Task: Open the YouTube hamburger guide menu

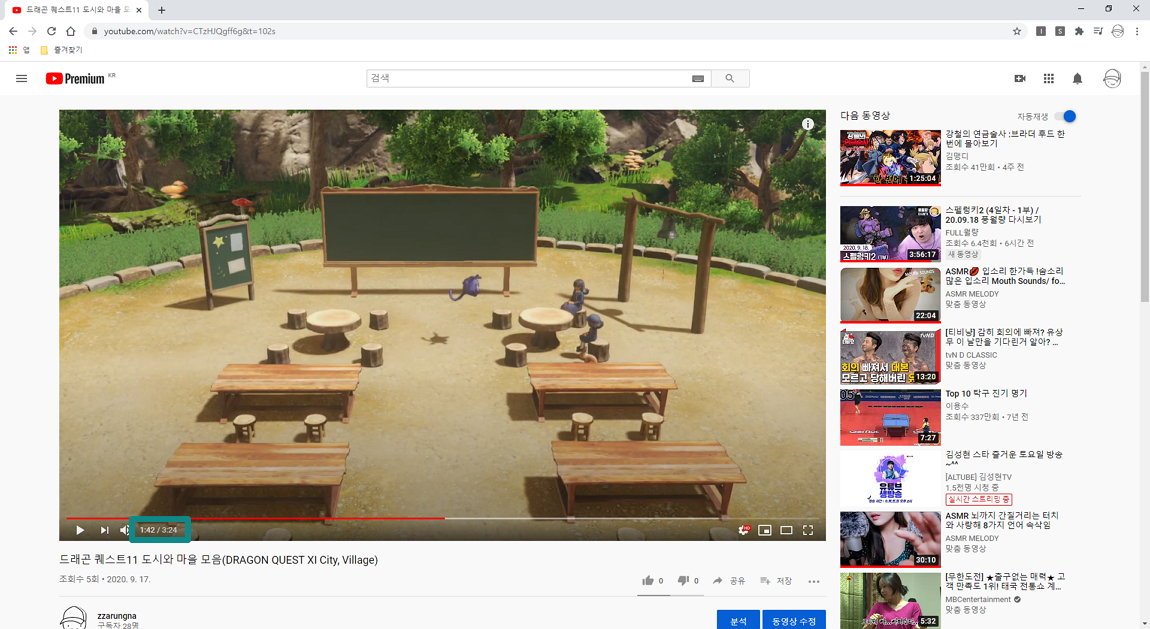Action: pyautogui.click(x=21, y=78)
